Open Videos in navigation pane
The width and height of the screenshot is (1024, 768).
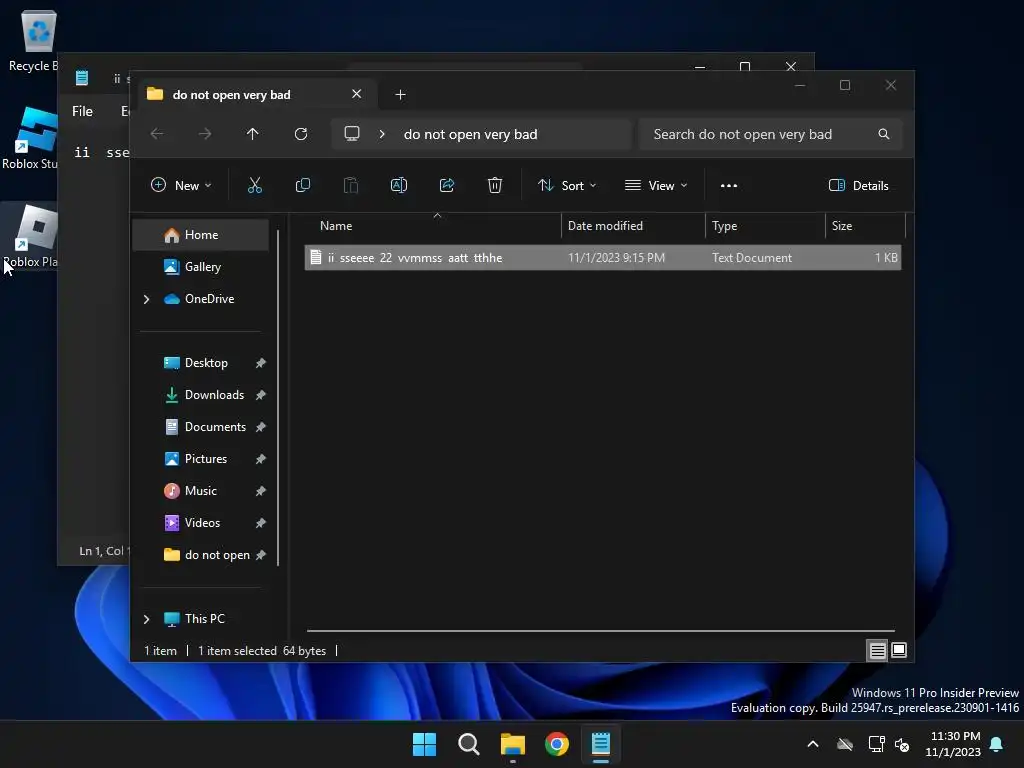tap(200, 522)
